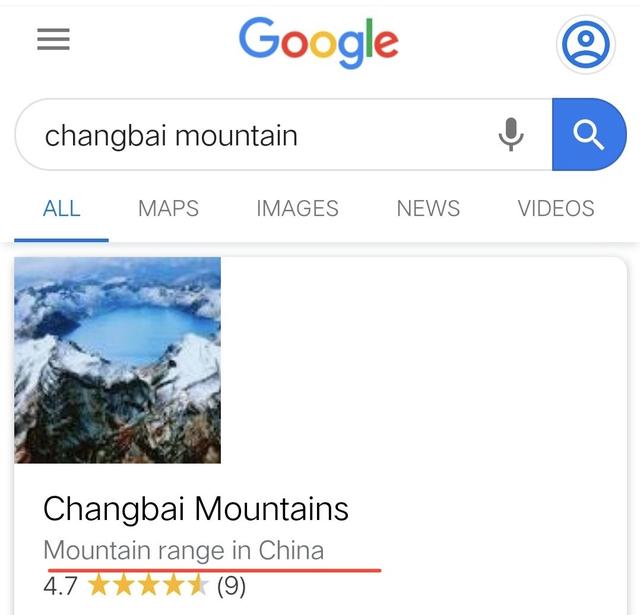Click the blank card area beside the photo
The width and height of the screenshot is (640, 615).
pos(423,360)
